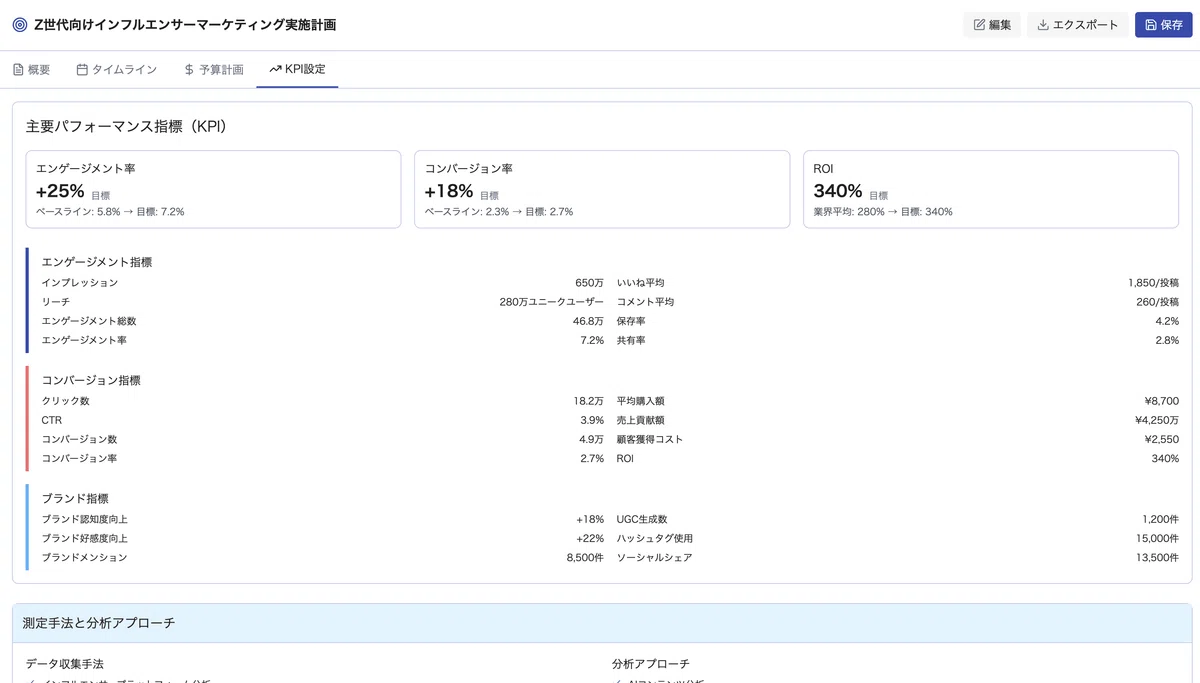Click the pencil icon in the 編集 button

[980, 25]
